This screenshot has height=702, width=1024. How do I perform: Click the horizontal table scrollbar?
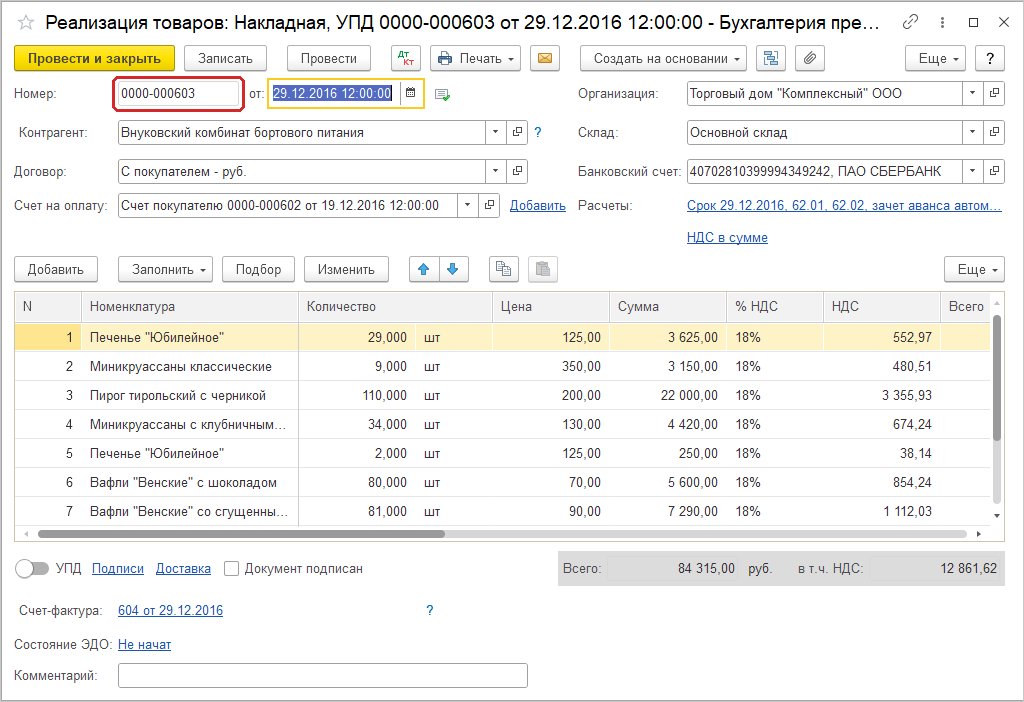point(241,534)
